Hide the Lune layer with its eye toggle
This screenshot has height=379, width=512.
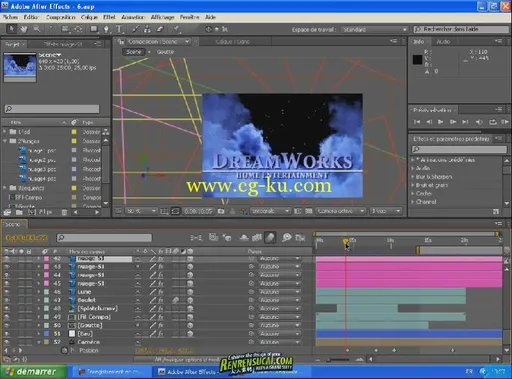(x=6, y=292)
